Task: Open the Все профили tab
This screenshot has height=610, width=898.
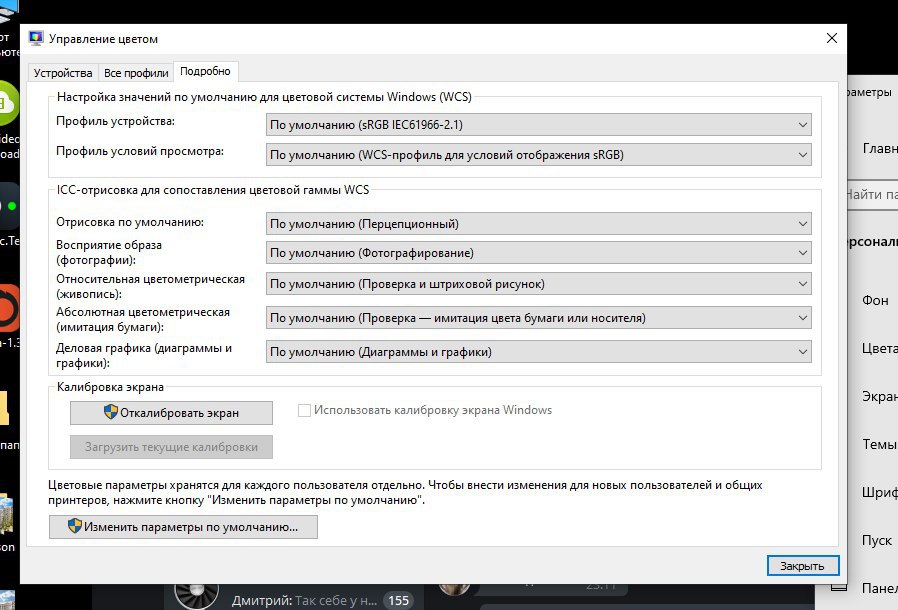Action: [x=136, y=73]
